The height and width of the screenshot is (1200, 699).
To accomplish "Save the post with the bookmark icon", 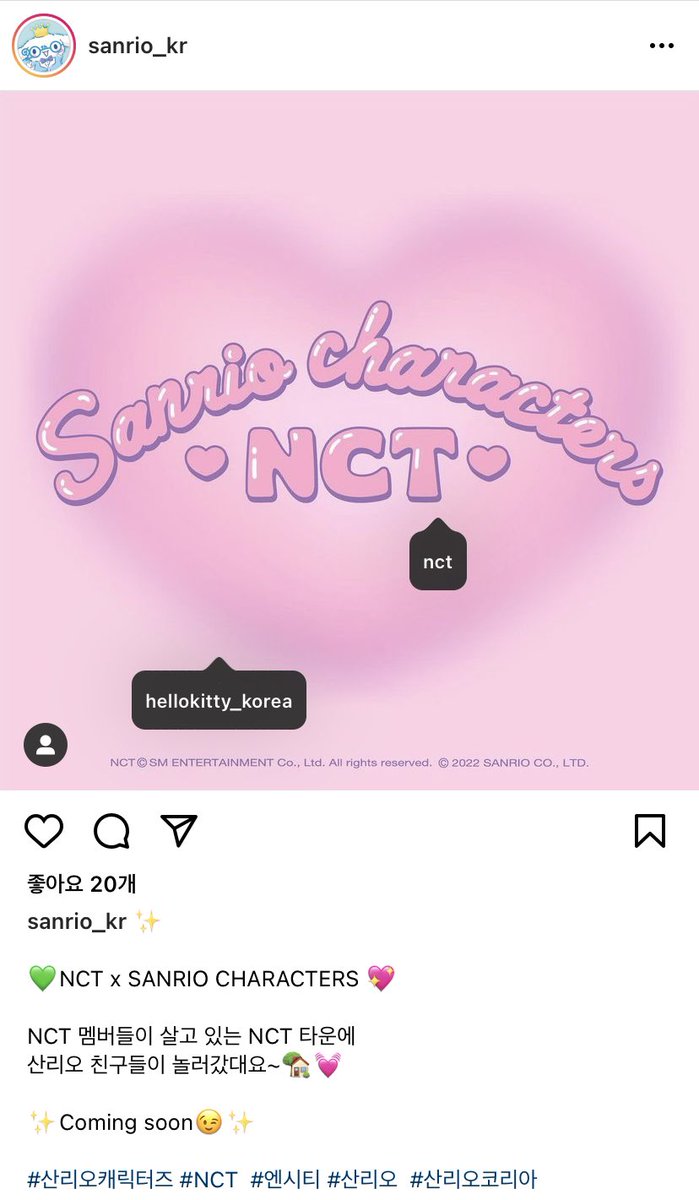I will coord(650,831).
